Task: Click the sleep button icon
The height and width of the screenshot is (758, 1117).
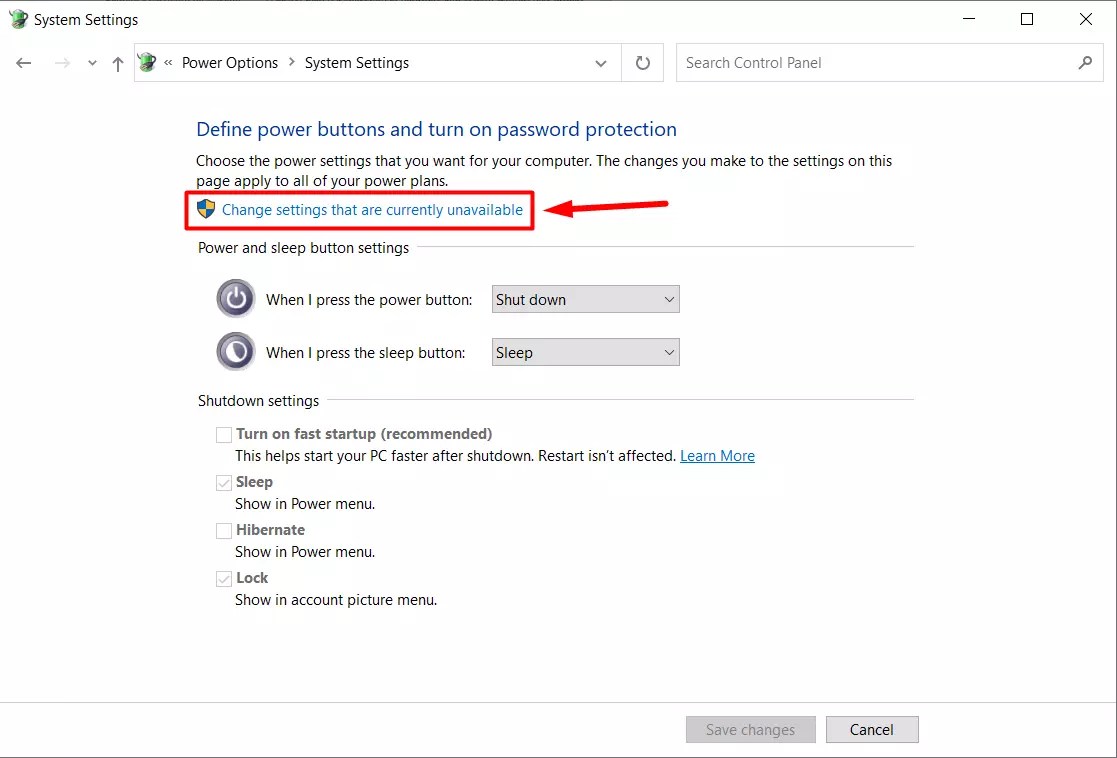Action: point(235,351)
